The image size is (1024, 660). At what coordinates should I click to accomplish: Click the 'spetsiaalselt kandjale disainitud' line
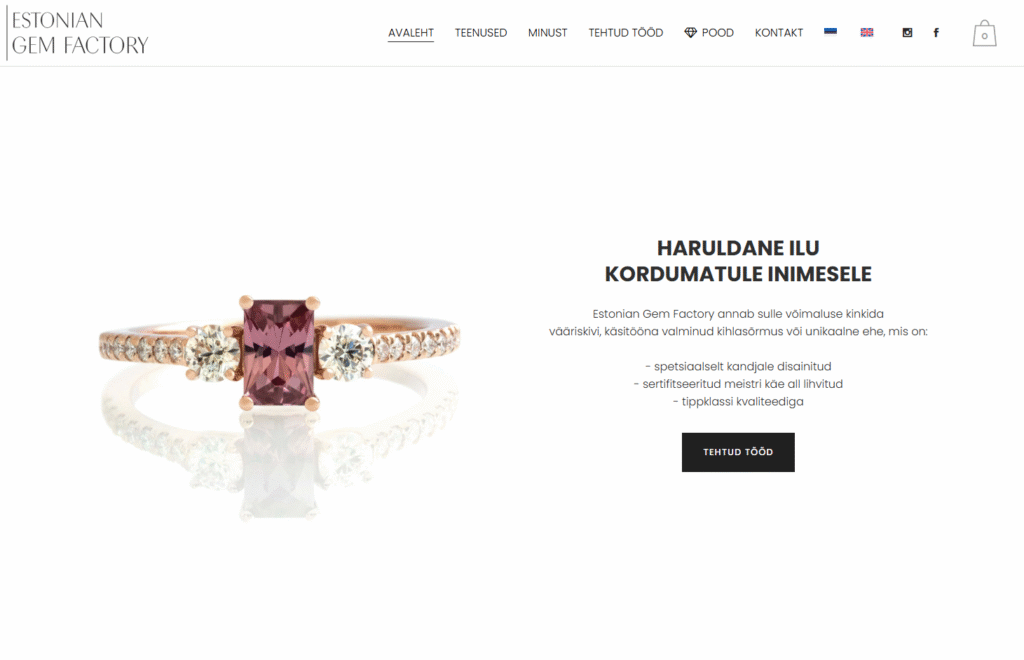pyautogui.click(x=738, y=366)
